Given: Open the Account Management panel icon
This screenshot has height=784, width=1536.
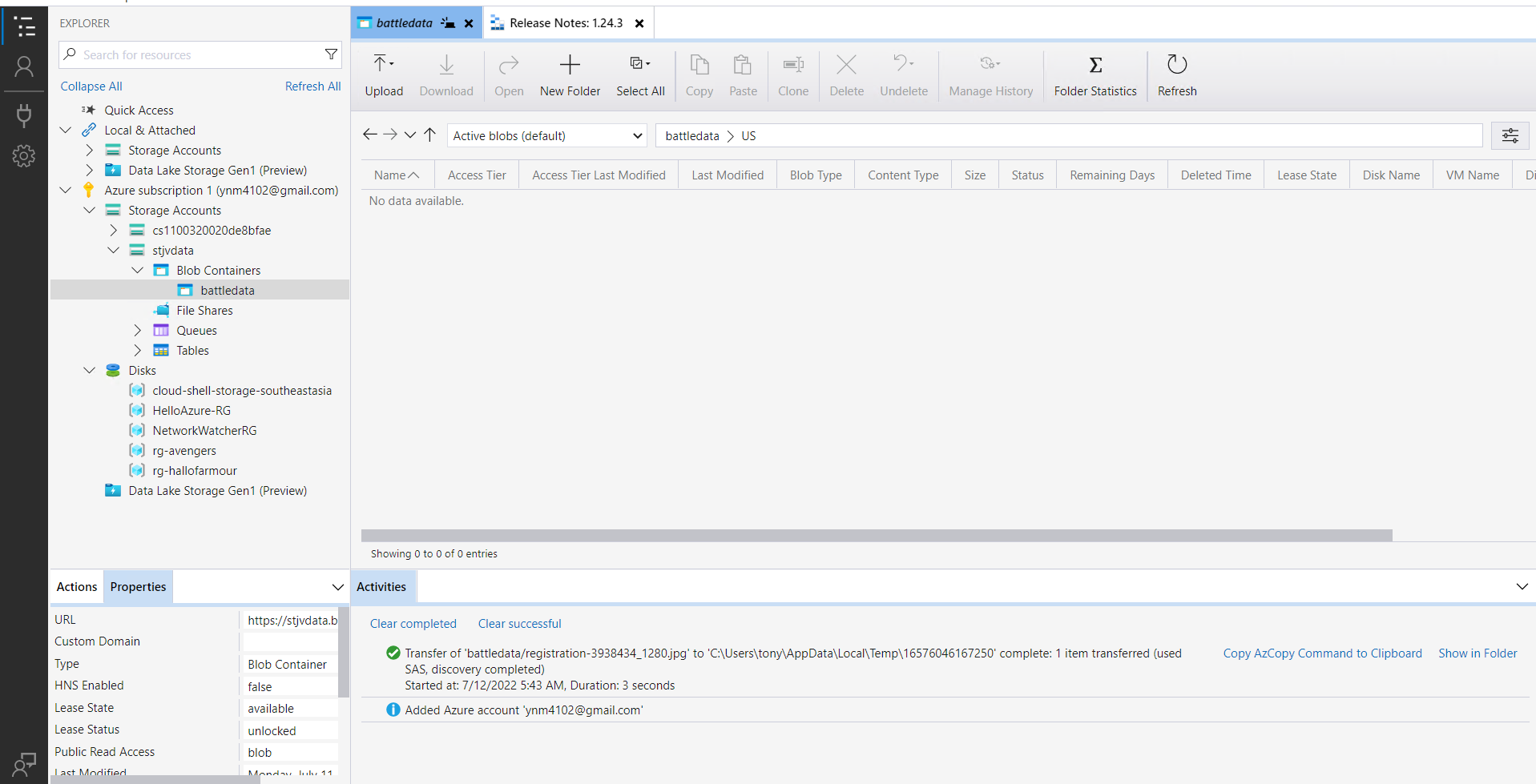Looking at the screenshot, I should pos(24,67).
